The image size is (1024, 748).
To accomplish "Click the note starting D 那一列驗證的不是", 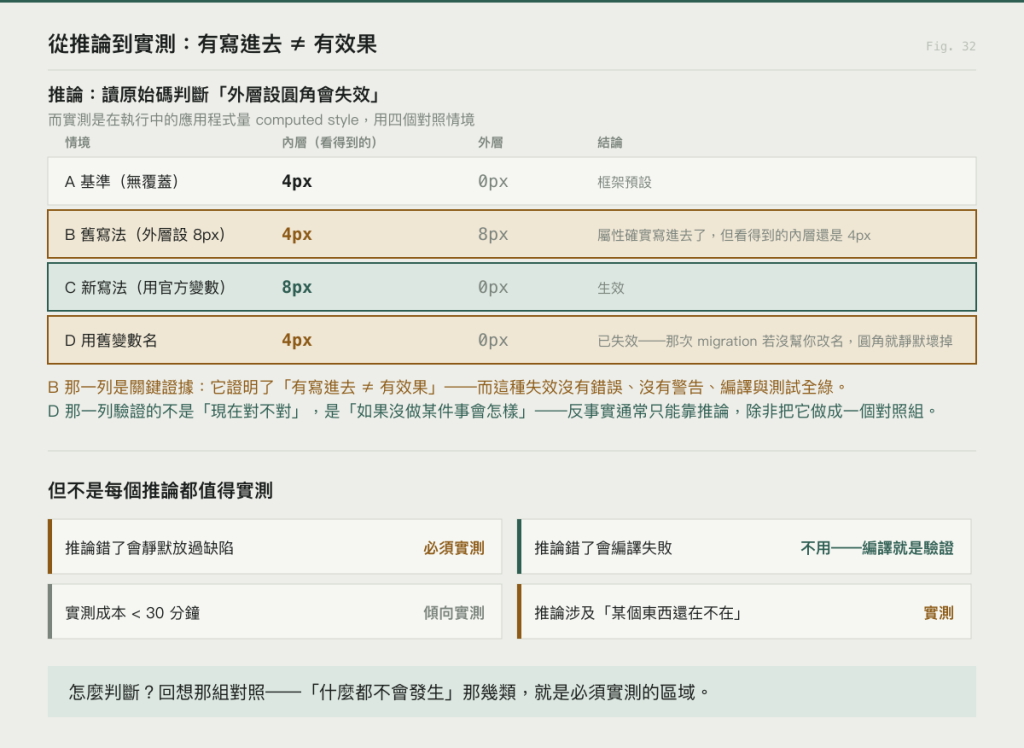I will (492, 411).
